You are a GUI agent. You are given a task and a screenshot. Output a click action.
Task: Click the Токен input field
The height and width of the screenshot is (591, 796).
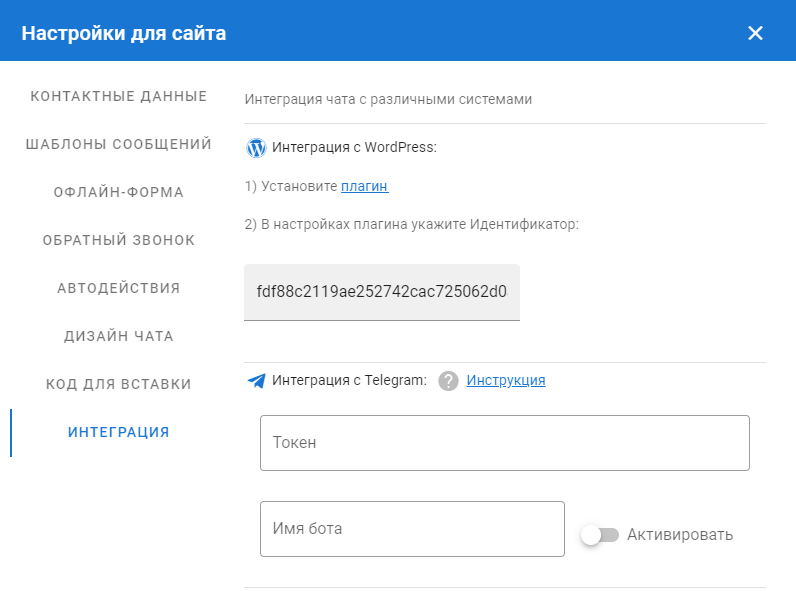pos(504,442)
